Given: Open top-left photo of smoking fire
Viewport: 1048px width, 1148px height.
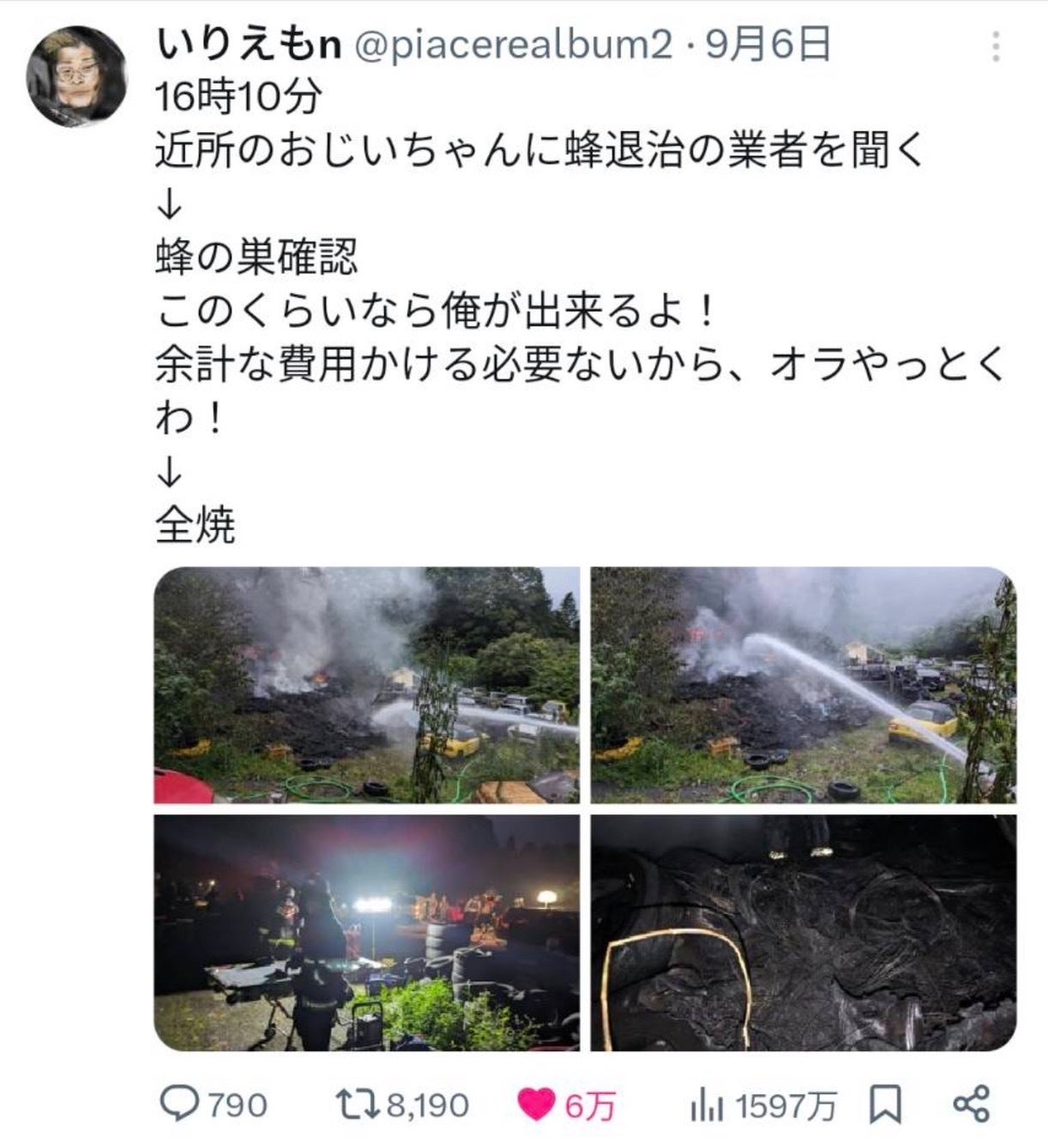Looking at the screenshot, I should coord(367,685).
